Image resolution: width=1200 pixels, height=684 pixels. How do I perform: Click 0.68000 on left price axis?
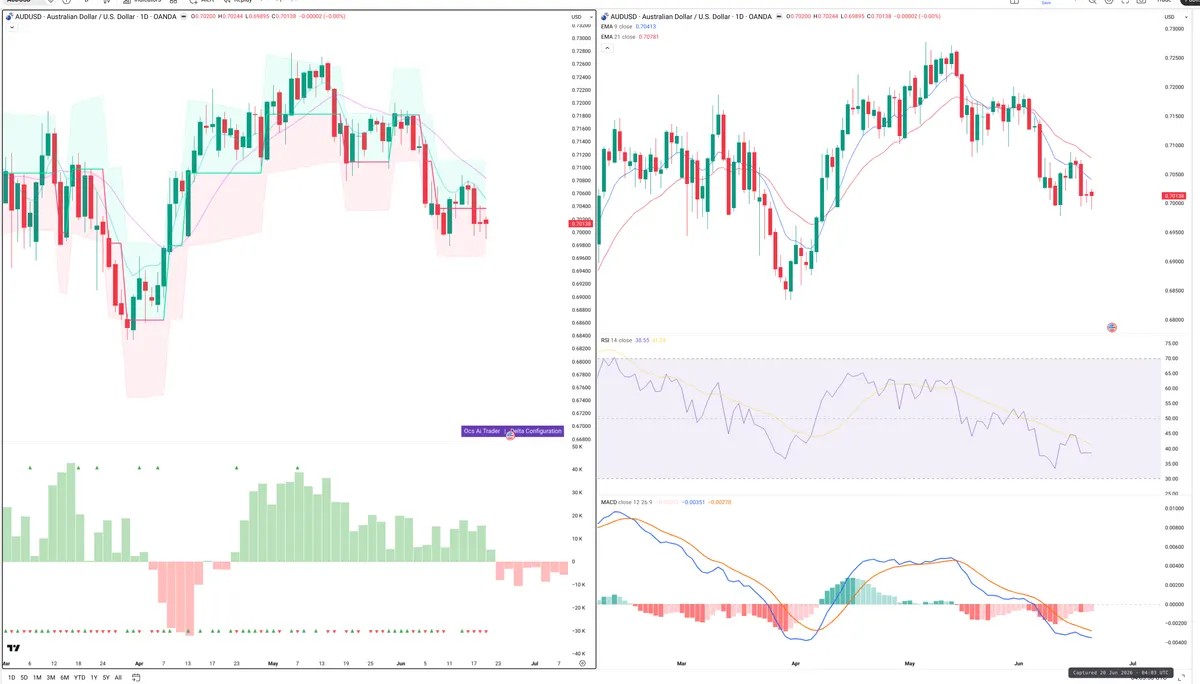(x=580, y=362)
